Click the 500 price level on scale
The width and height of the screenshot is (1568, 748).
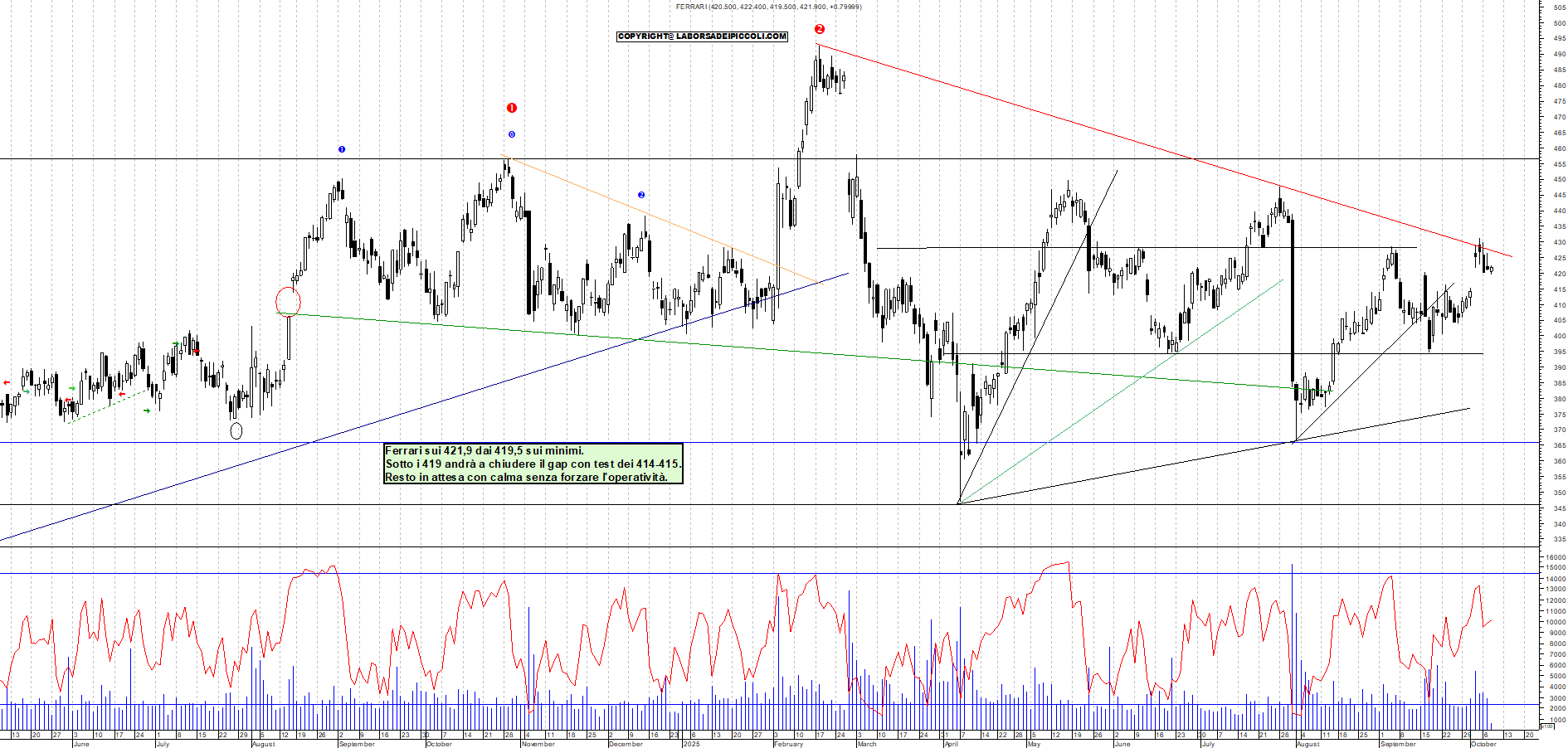[1559, 23]
